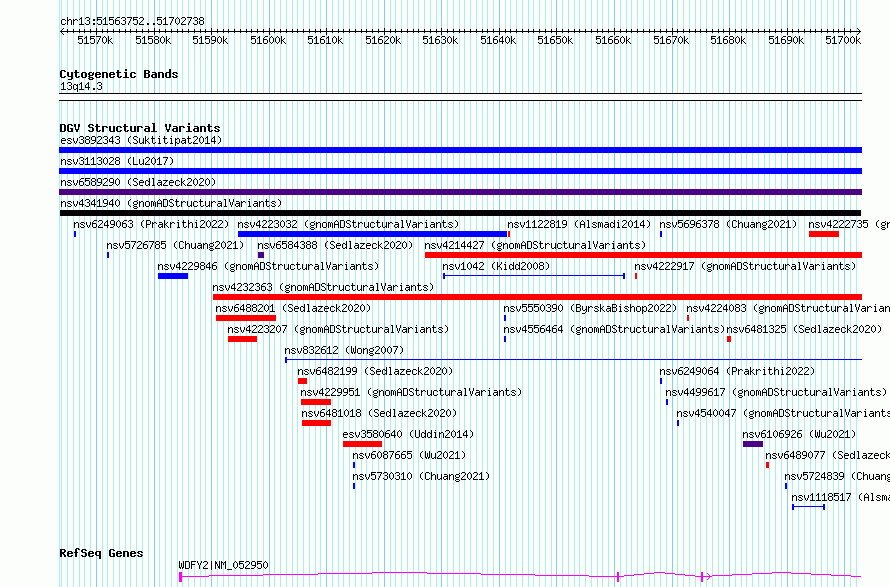Viewport: 890px width, 587px height.
Task: Select nsv6488201 (Sedlazeck2020) label
Action: [x=293, y=308]
